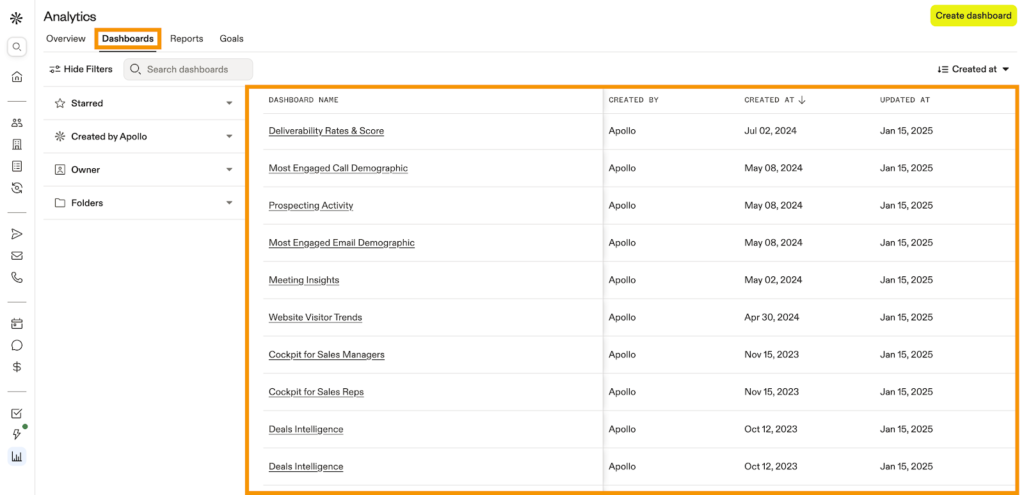Open the search icon in the sidebar
This screenshot has width=1024, height=495.
pyautogui.click(x=17, y=47)
